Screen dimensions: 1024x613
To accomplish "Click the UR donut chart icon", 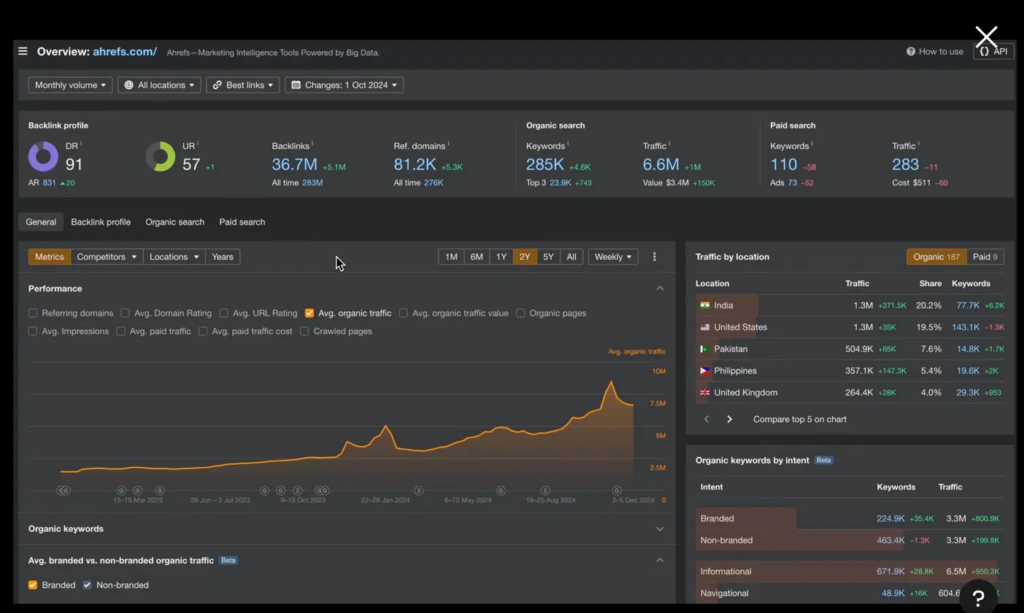I will pos(160,157).
